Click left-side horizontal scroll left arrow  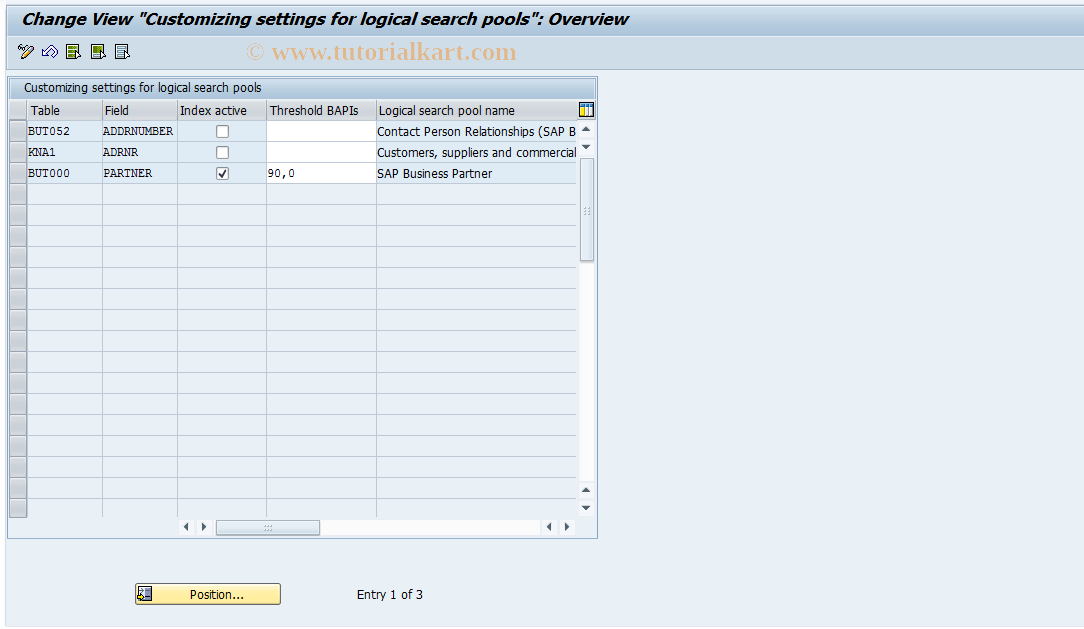pyautogui.click(x=186, y=527)
